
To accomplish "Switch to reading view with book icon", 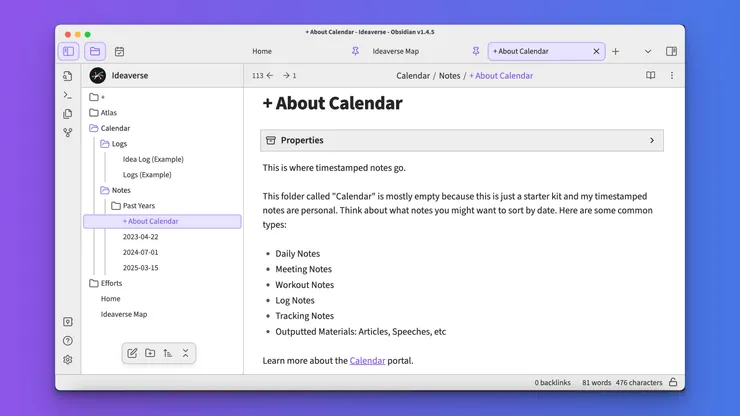I will [650, 76].
